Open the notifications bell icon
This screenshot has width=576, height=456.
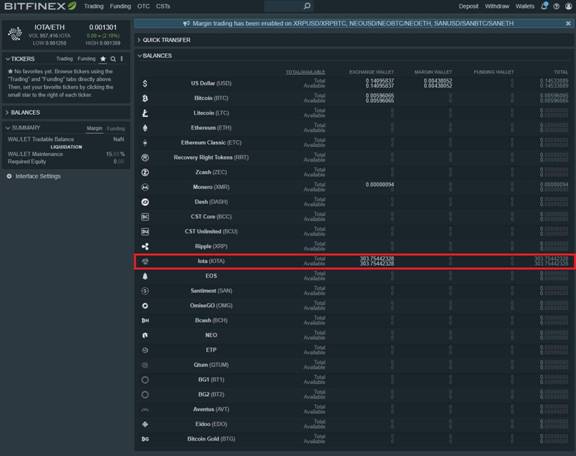544,6
